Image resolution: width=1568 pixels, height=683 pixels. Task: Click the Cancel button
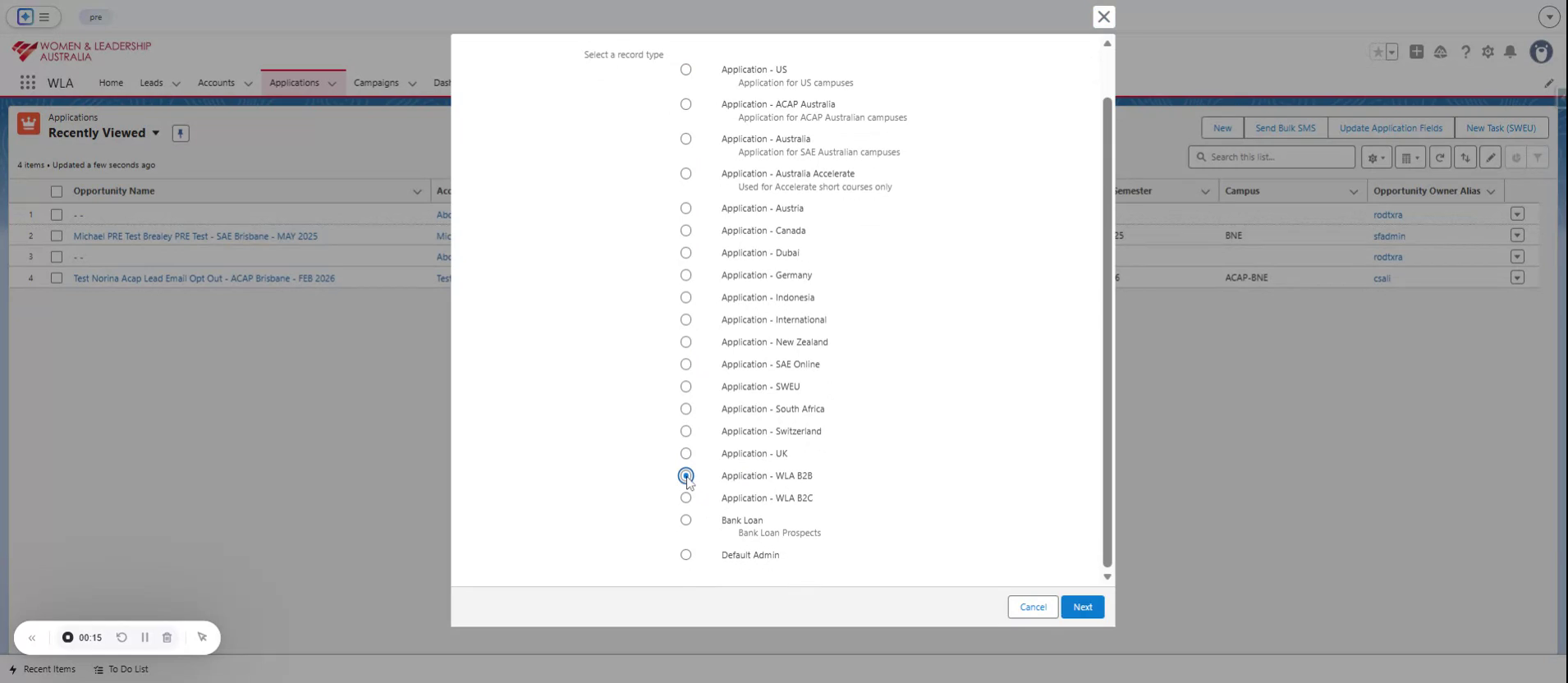click(1033, 607)
